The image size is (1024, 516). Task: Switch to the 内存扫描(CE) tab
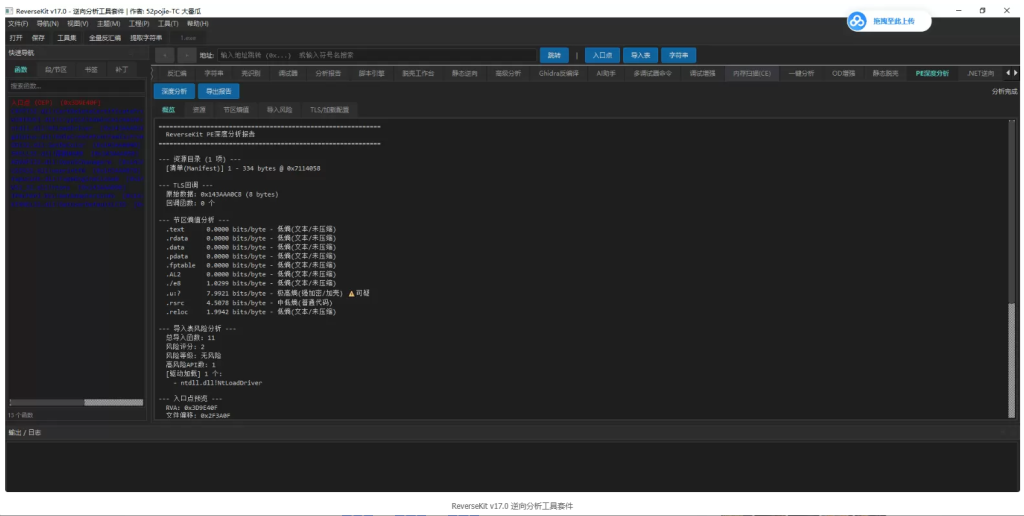pos(752,73)
